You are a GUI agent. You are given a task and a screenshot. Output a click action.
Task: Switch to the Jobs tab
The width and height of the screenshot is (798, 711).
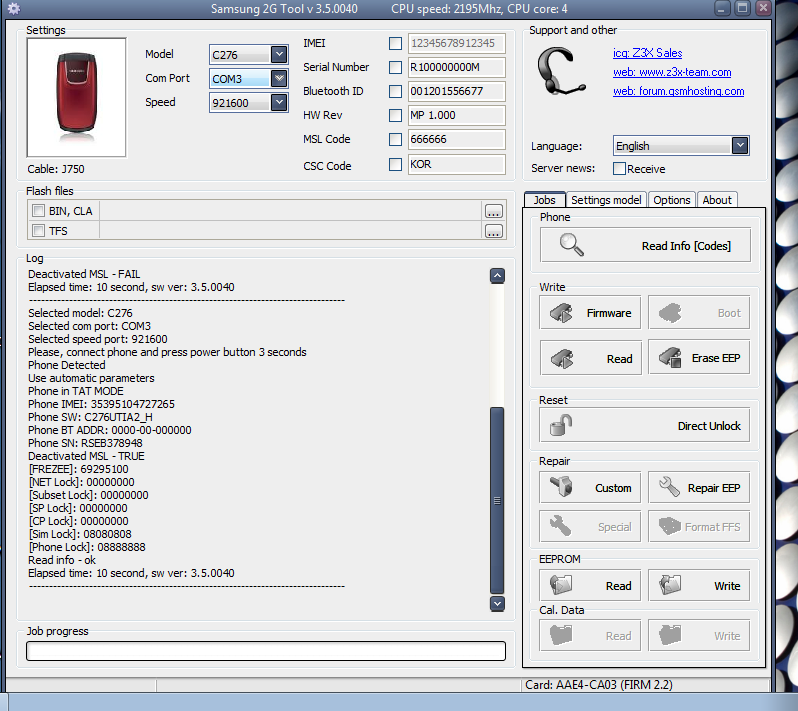click(x=545, y=200)
